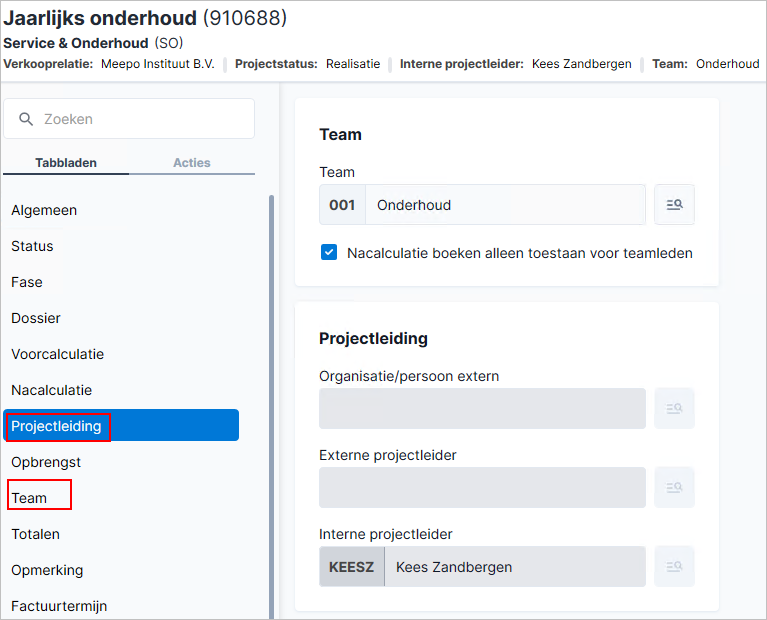Click the Team field lookup icon

tap(674, 205)
